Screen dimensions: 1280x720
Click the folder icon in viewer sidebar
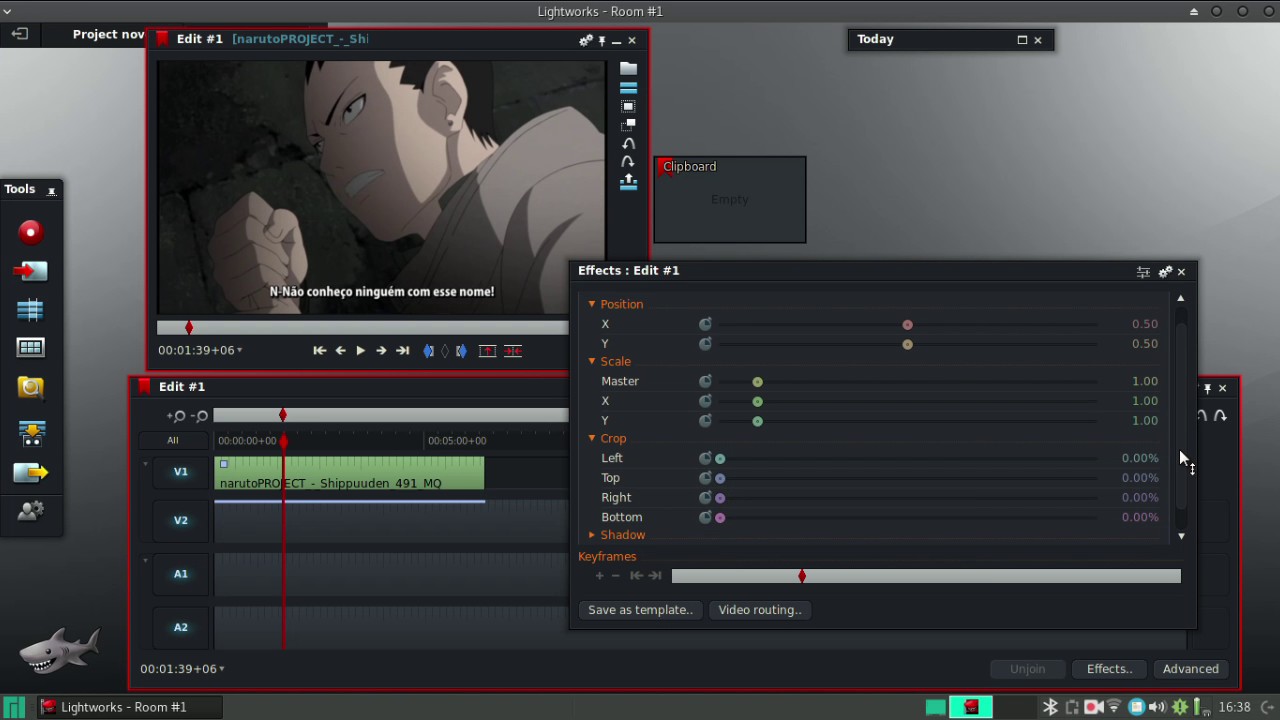[628, 69]
